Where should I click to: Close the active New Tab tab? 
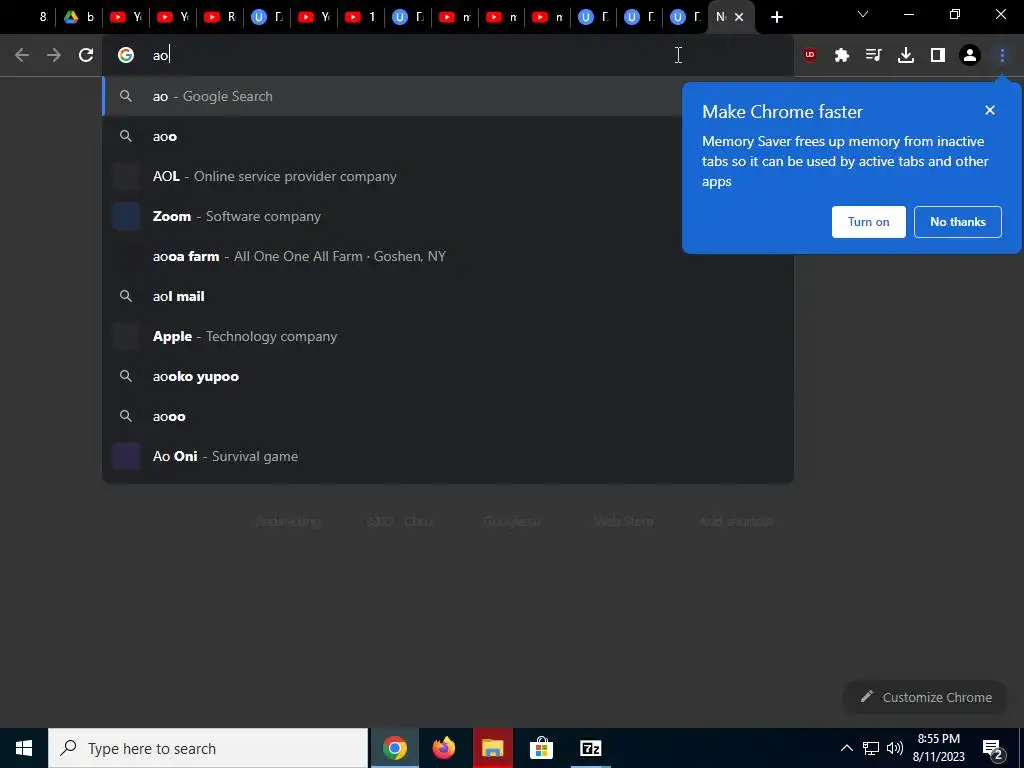[x=739, y=18]
